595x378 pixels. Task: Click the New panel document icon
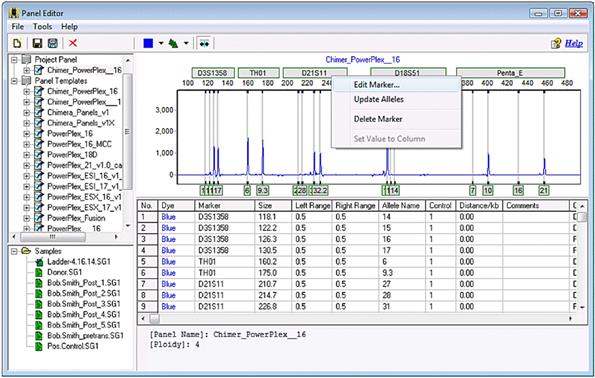click(x=17, y=43)
